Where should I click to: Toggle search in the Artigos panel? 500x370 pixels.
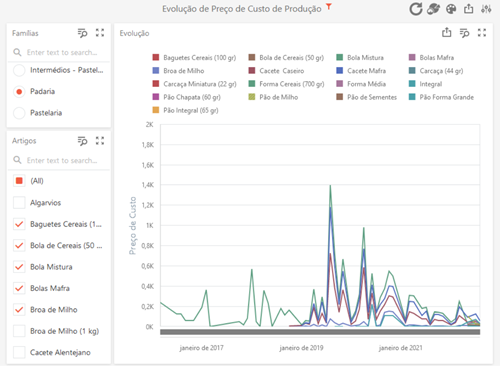[82, 141]
